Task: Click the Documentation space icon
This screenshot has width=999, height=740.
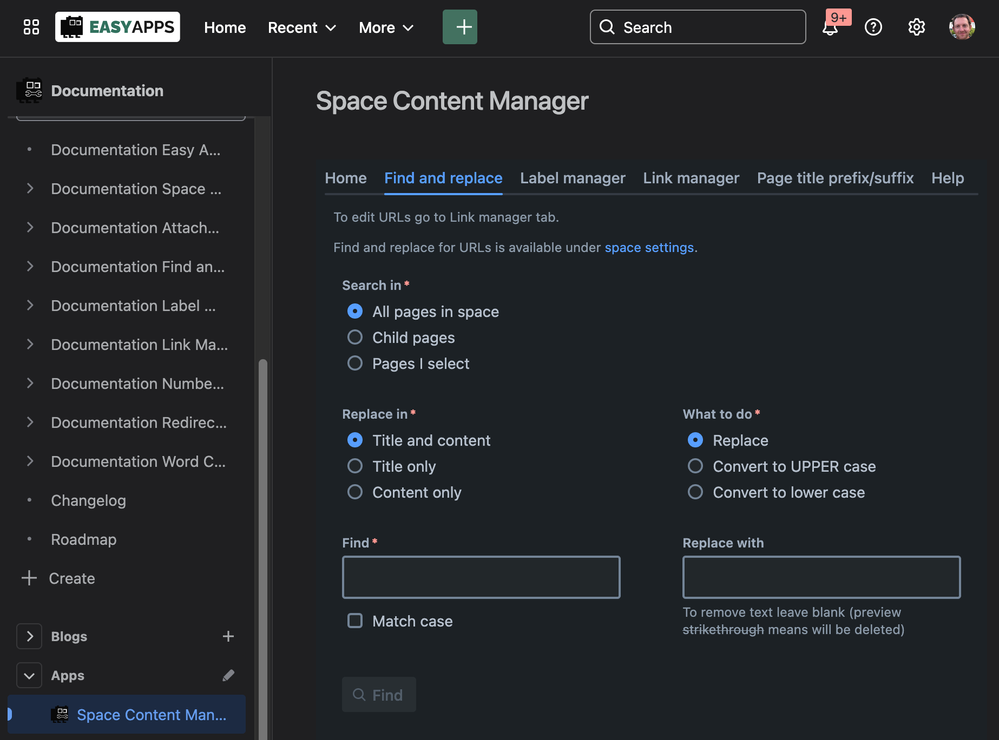Action: (29, 91)
